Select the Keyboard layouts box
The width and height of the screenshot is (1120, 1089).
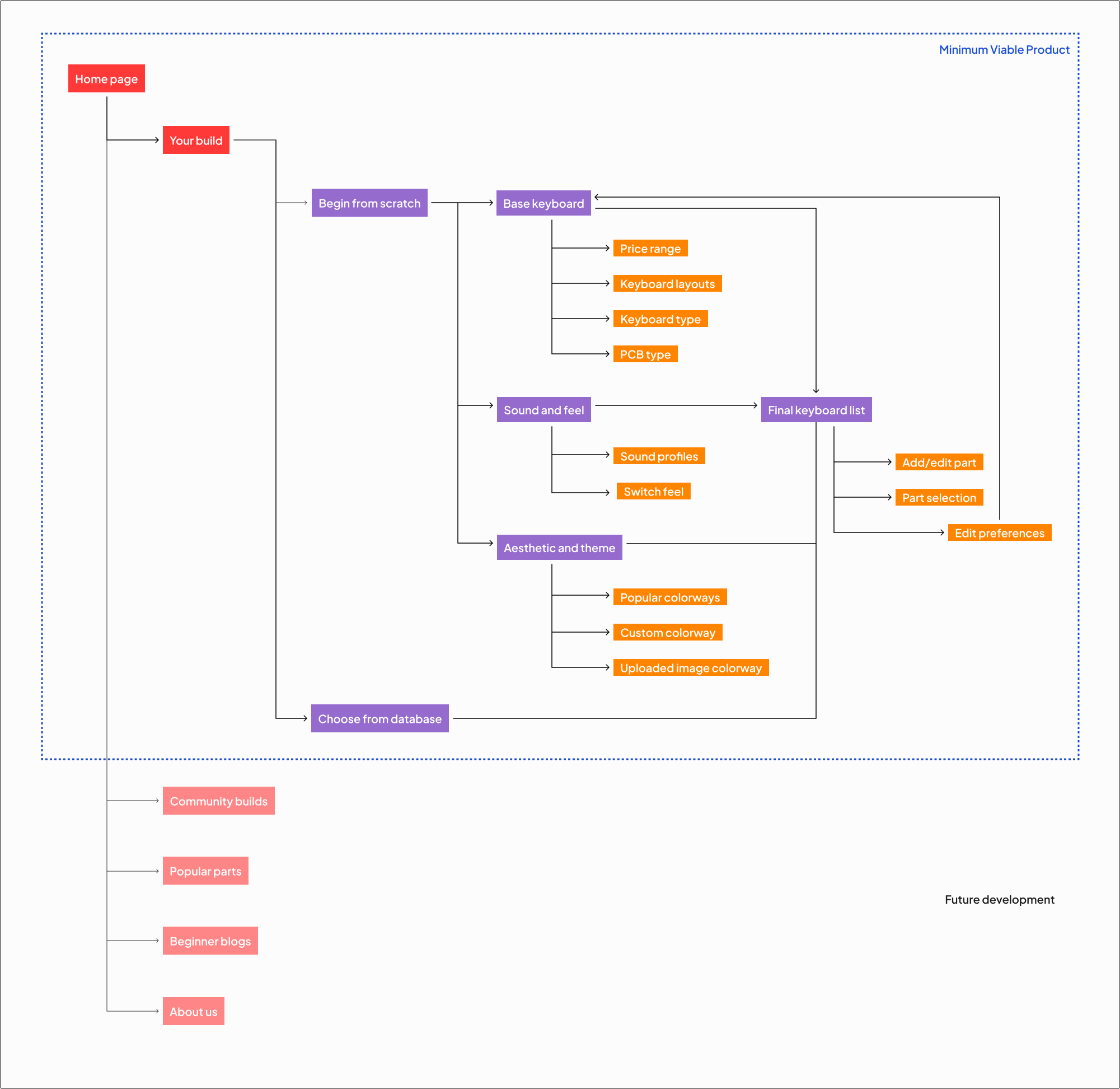click(x=667, y=284)
